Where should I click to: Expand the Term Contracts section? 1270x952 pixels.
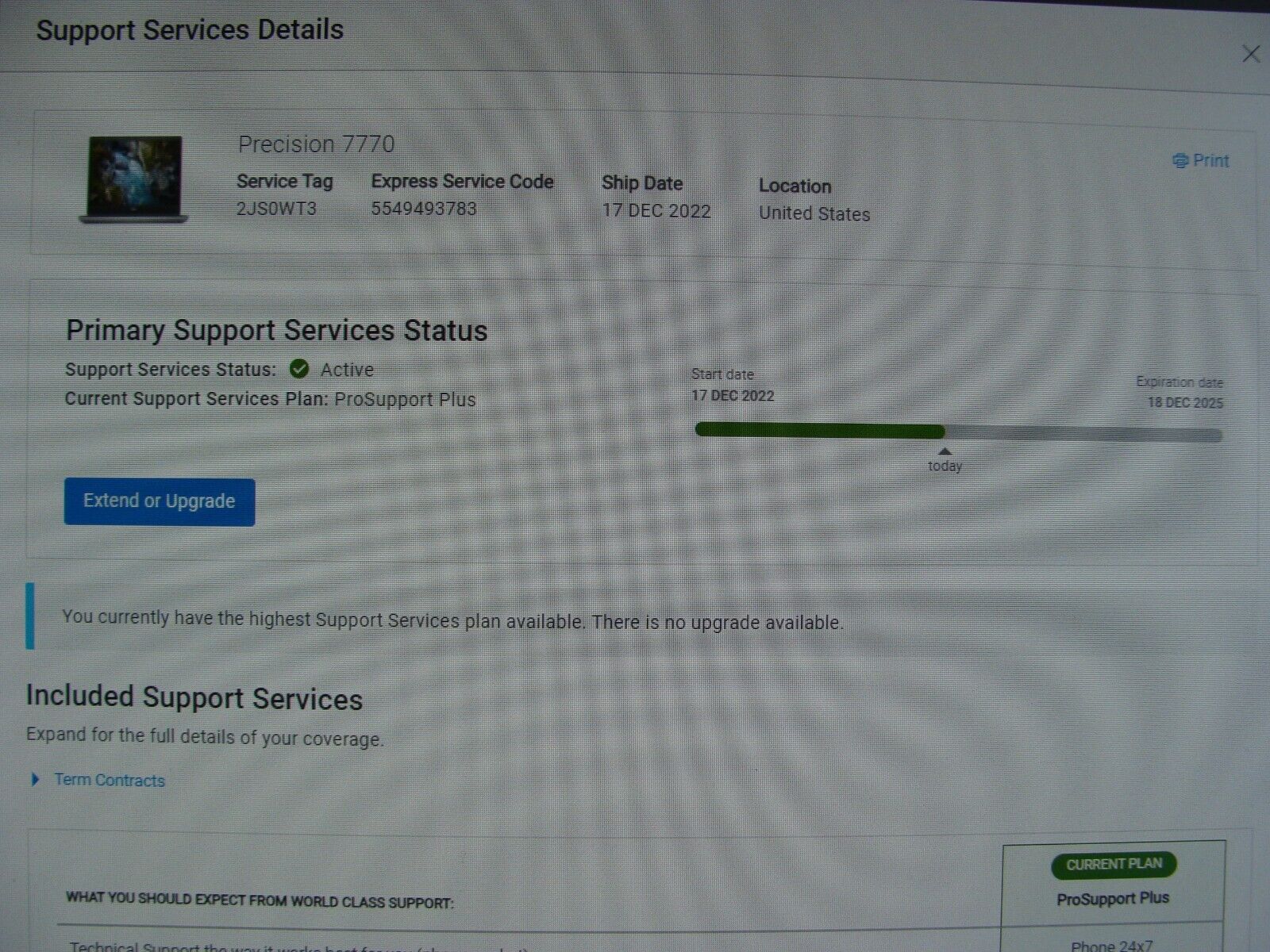click(x=36, y=780)
